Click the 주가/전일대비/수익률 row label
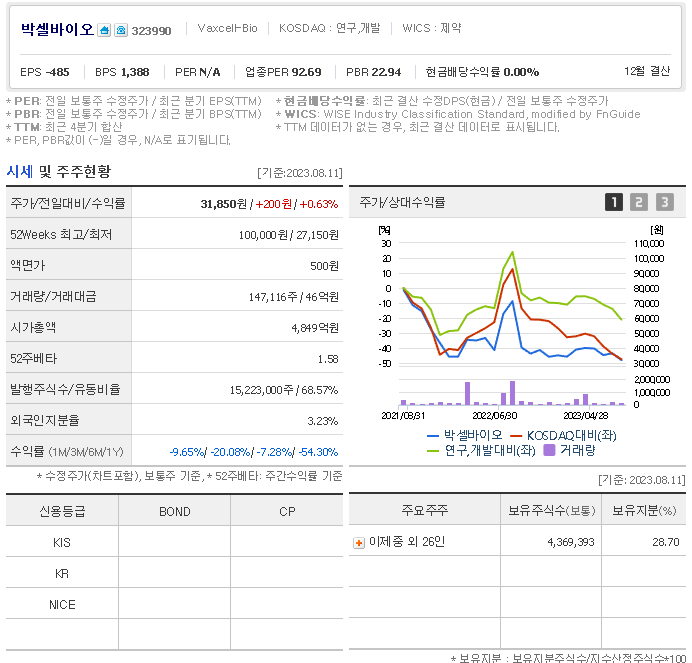Screen dimensions: 692x663 [x=68, y=203]
